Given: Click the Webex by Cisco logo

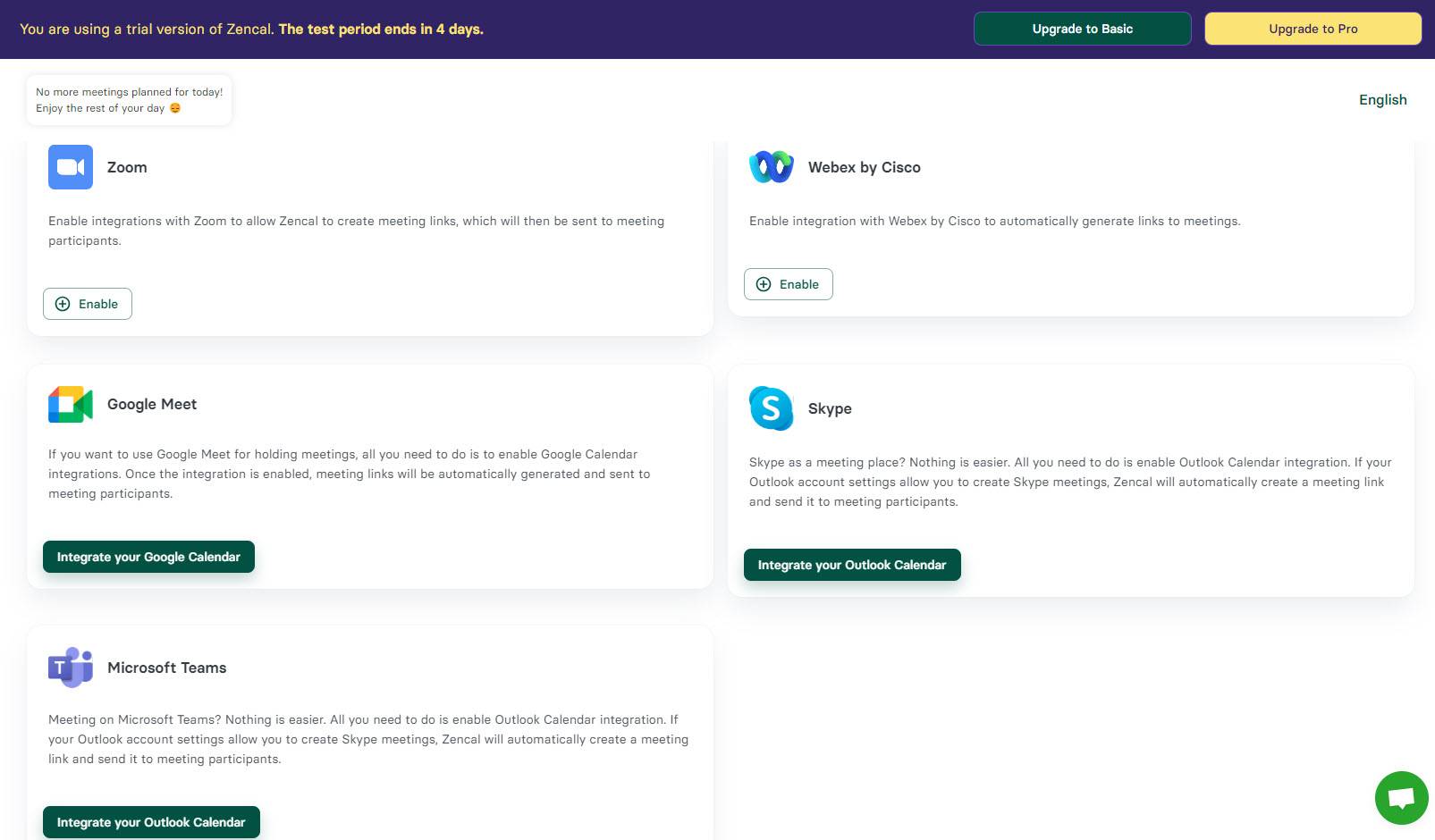Looking at the screenshot, I should (x=771, y=166).
